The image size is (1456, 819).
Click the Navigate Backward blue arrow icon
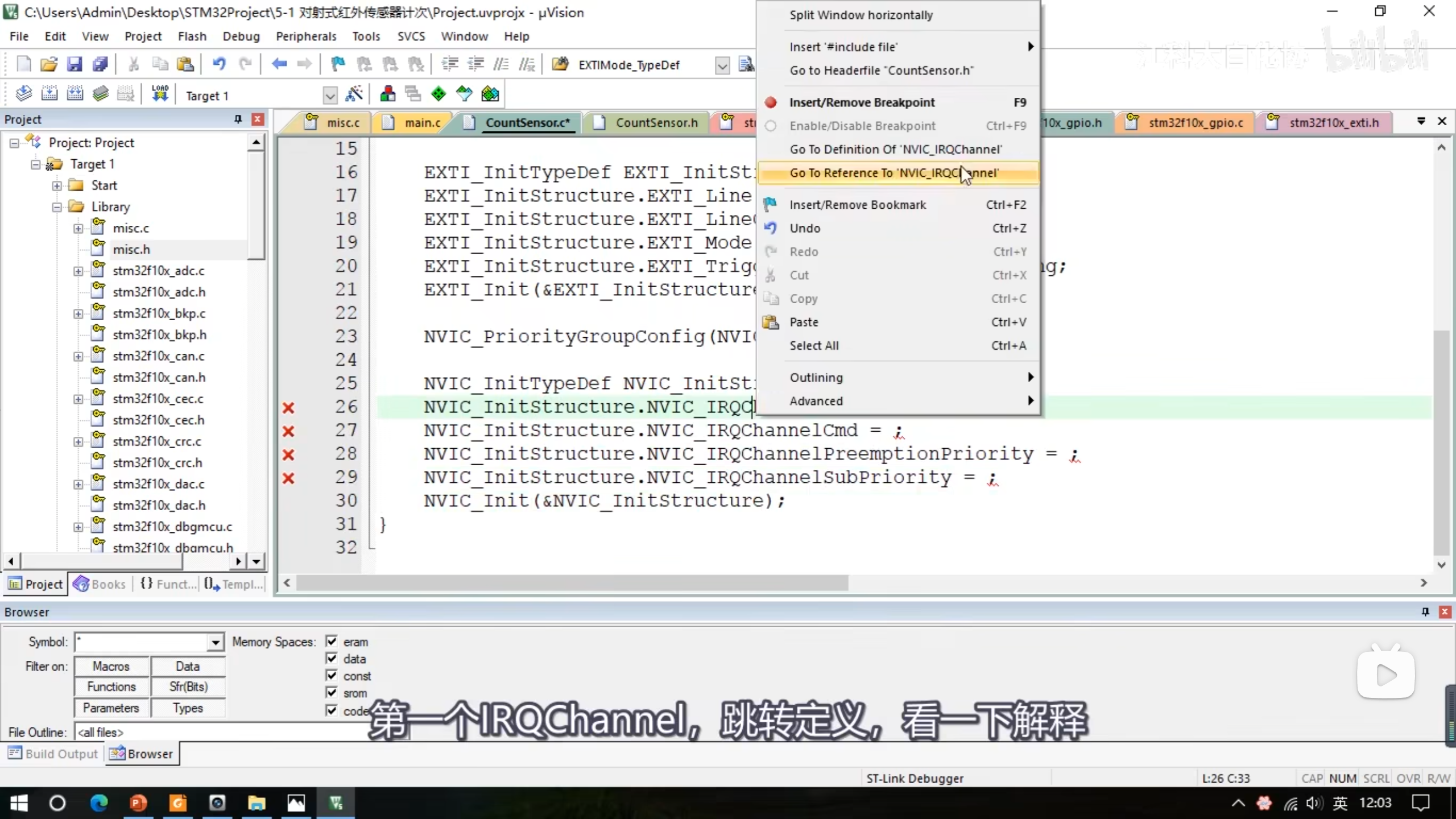tap(279, 64)
